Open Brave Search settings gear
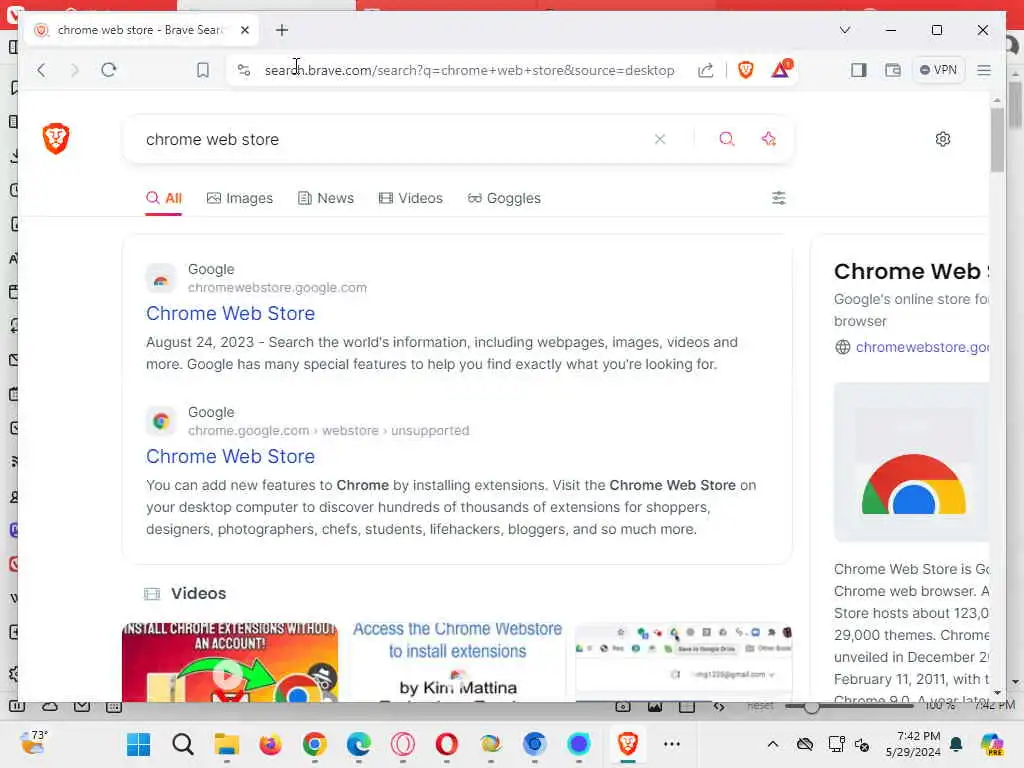Screen dimensions: 1024x768 942,139
